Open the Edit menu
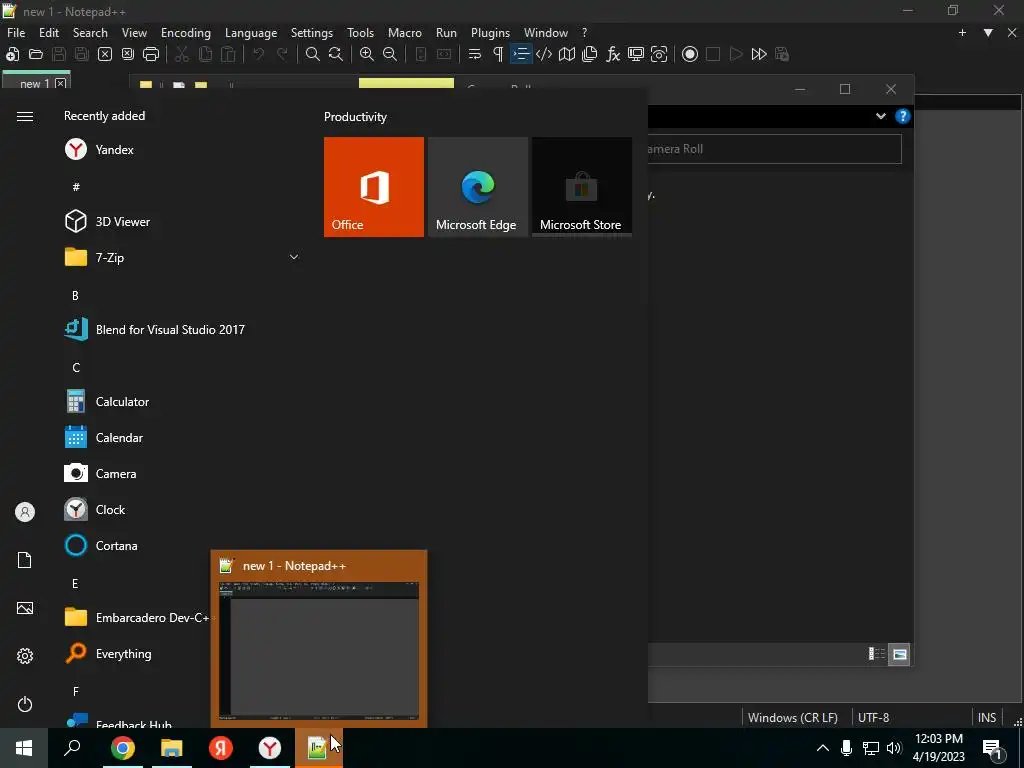The width and height of the screenshot is (1024, 768). click(49, 33)
